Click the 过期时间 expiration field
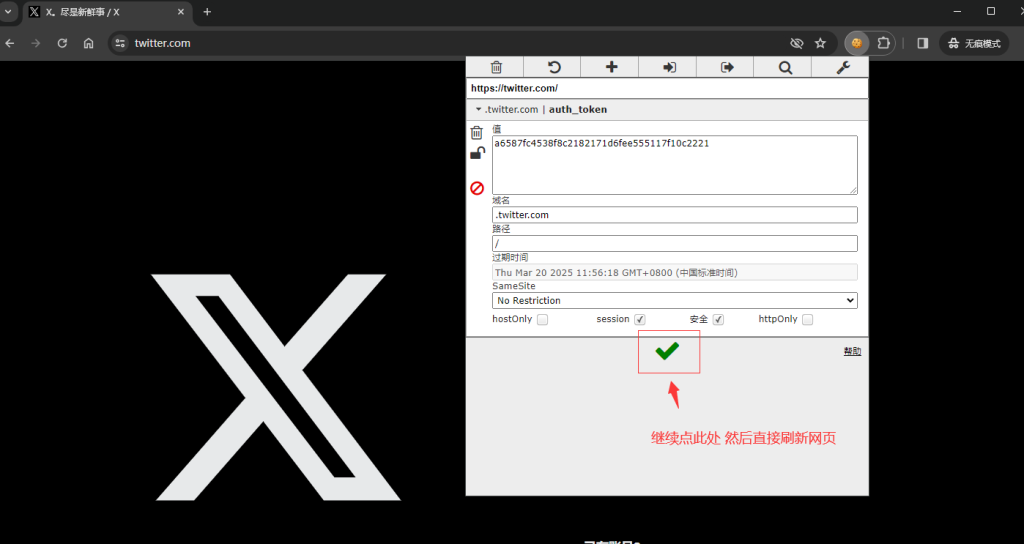This screenshot has width=1024, height=544. [x=675, y=272]
